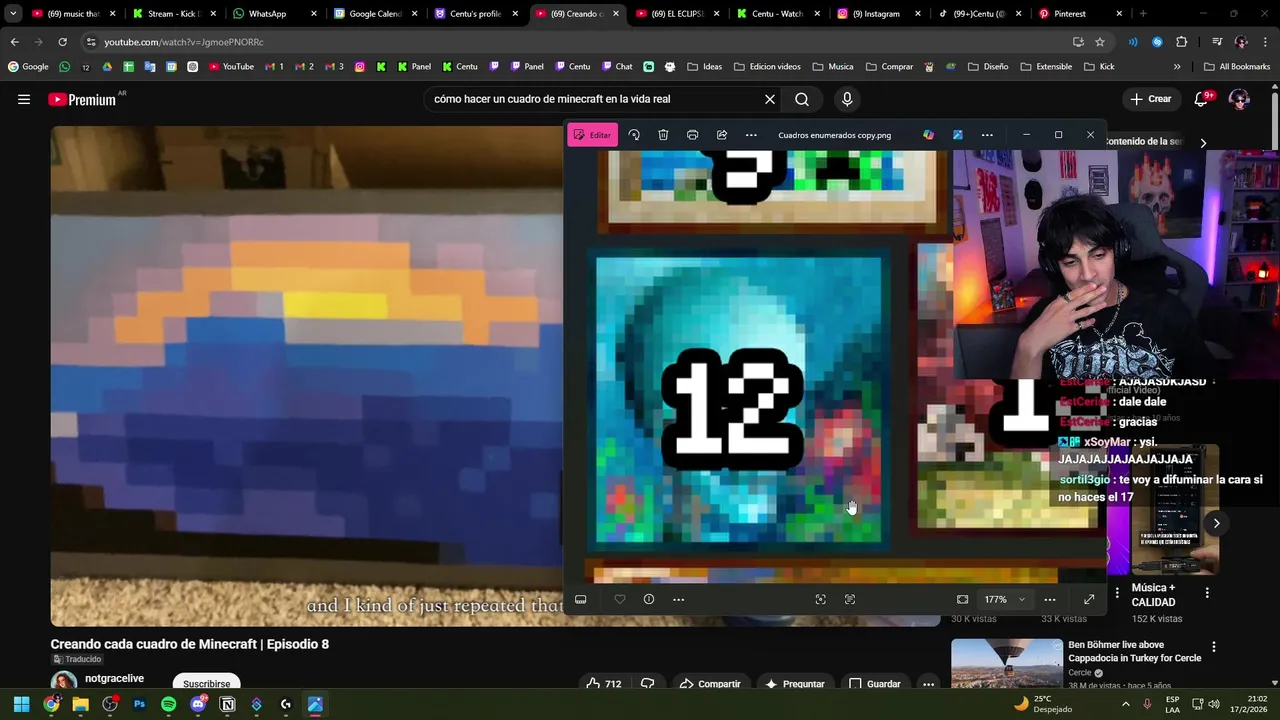
Task: Open the Edicion videos bookmarks folder
Action: 767,67
